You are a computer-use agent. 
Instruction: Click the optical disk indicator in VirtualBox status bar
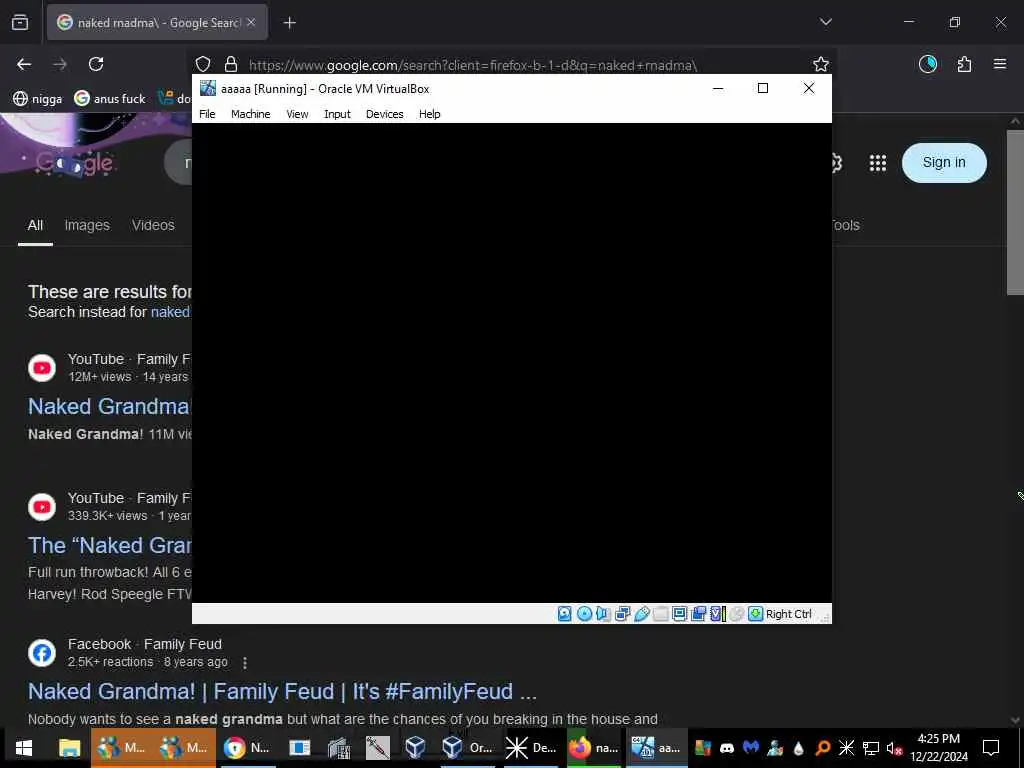point(584,614)
